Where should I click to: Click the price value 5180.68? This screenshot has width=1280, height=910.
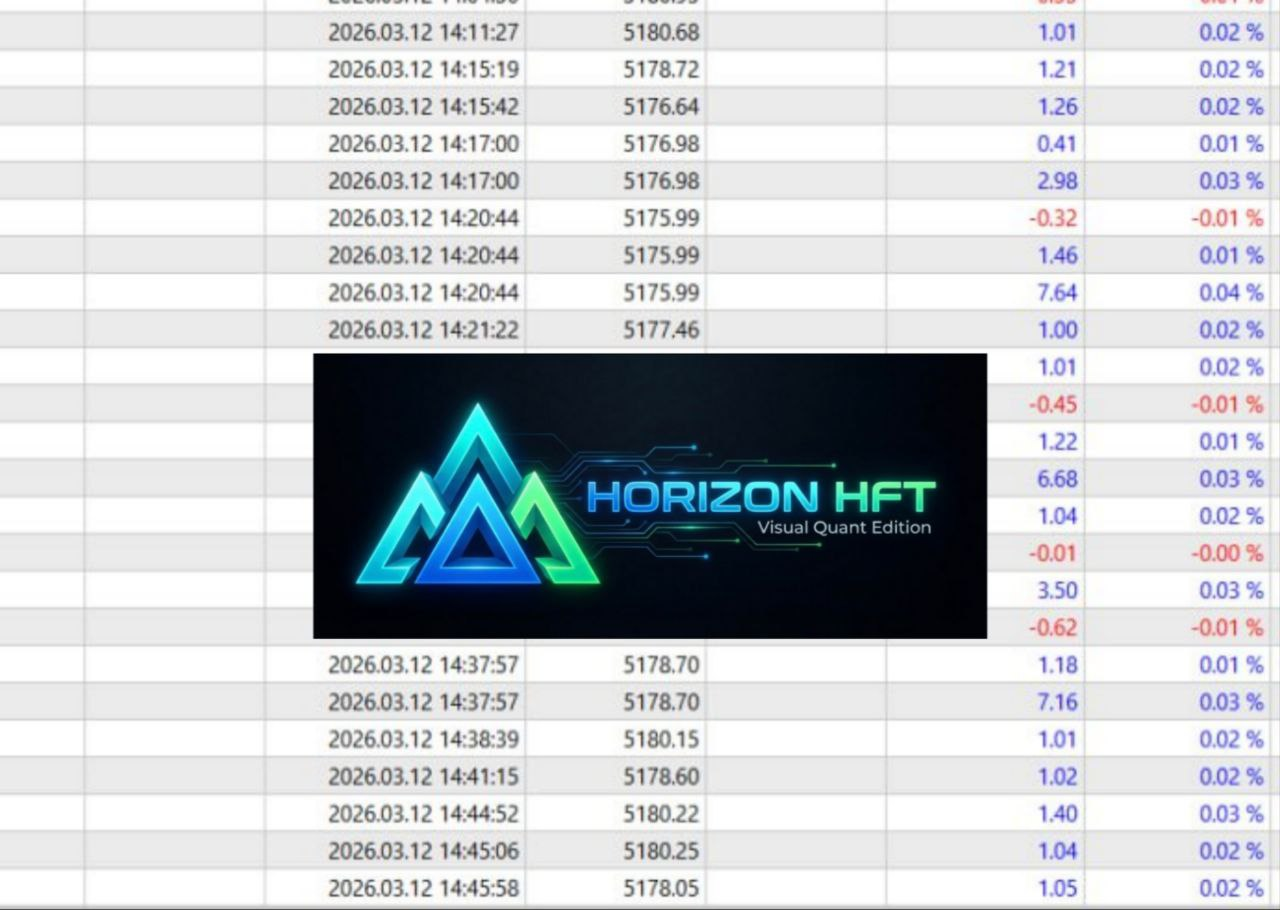pyautogui.click(x=661, y=32)
